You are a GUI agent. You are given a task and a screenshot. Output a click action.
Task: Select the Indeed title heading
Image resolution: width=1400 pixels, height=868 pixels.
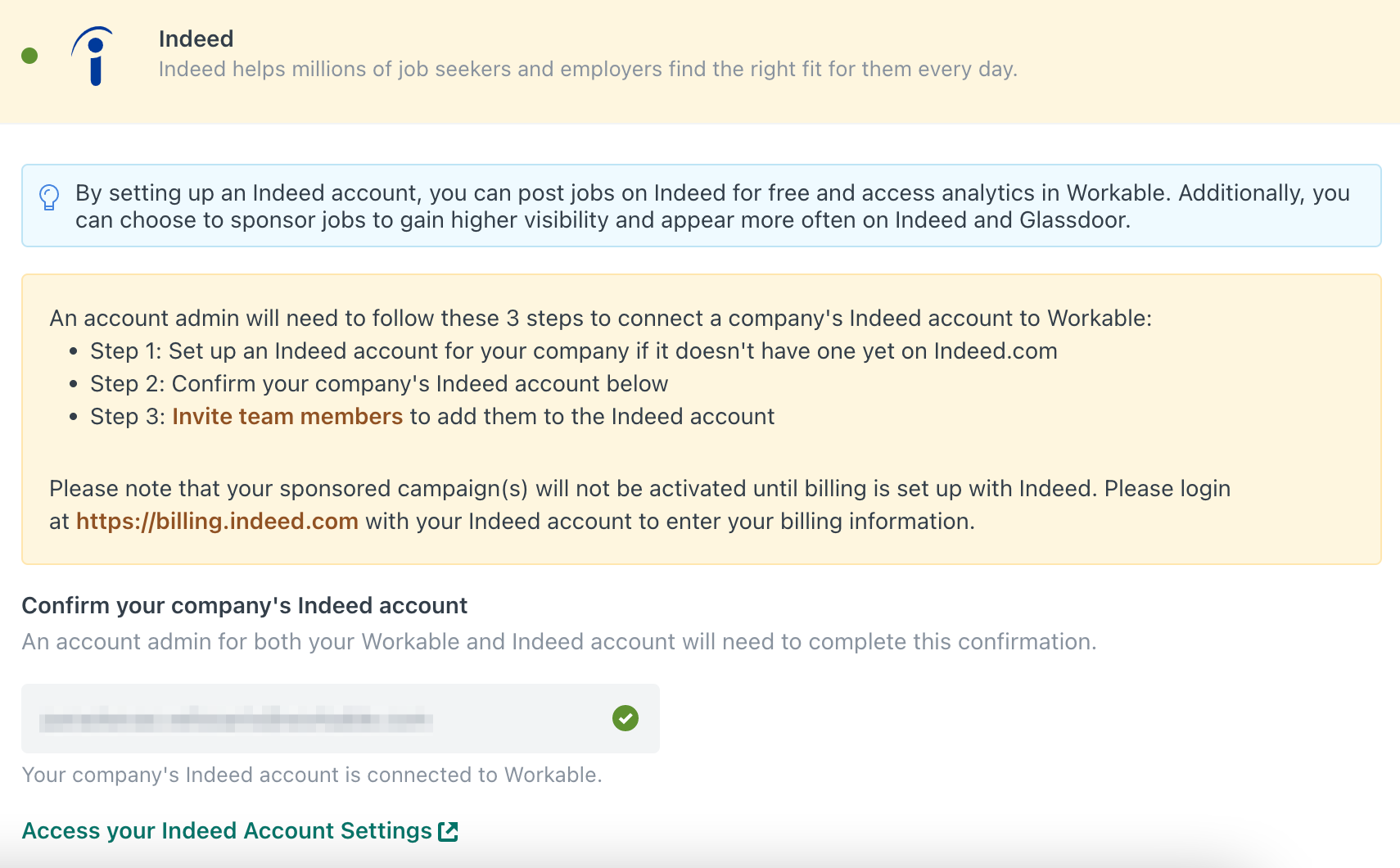196,38
